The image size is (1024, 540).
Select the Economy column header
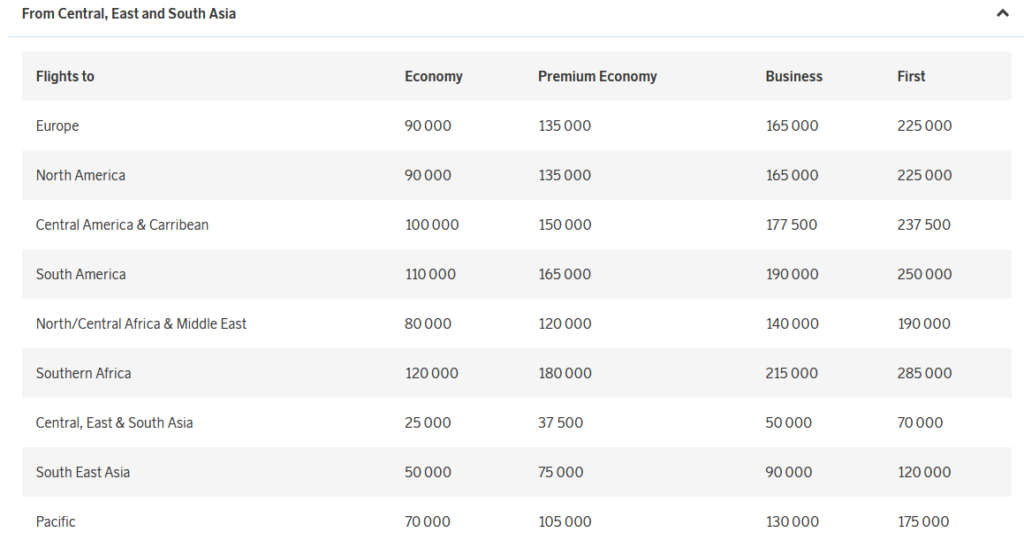[x=433, y=76]
